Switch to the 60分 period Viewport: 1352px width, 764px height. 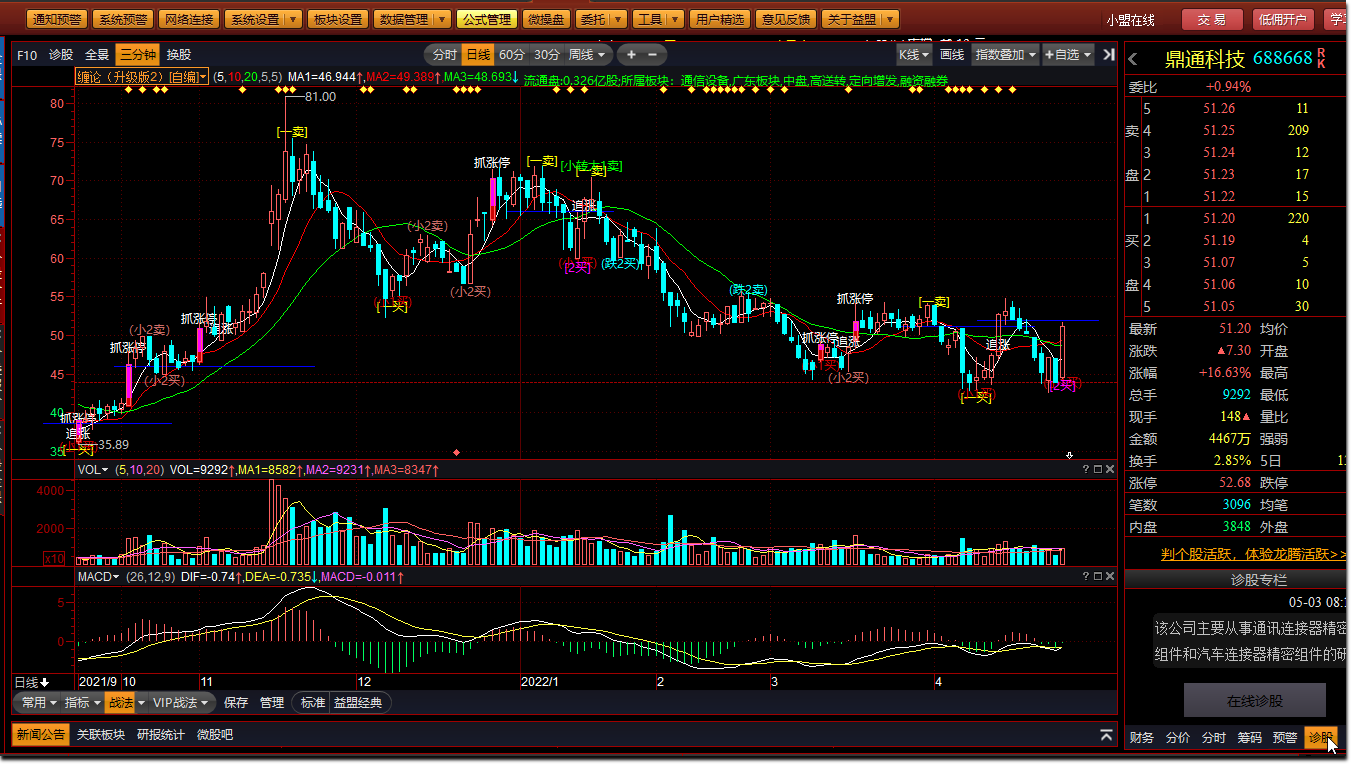click(512, 54)
